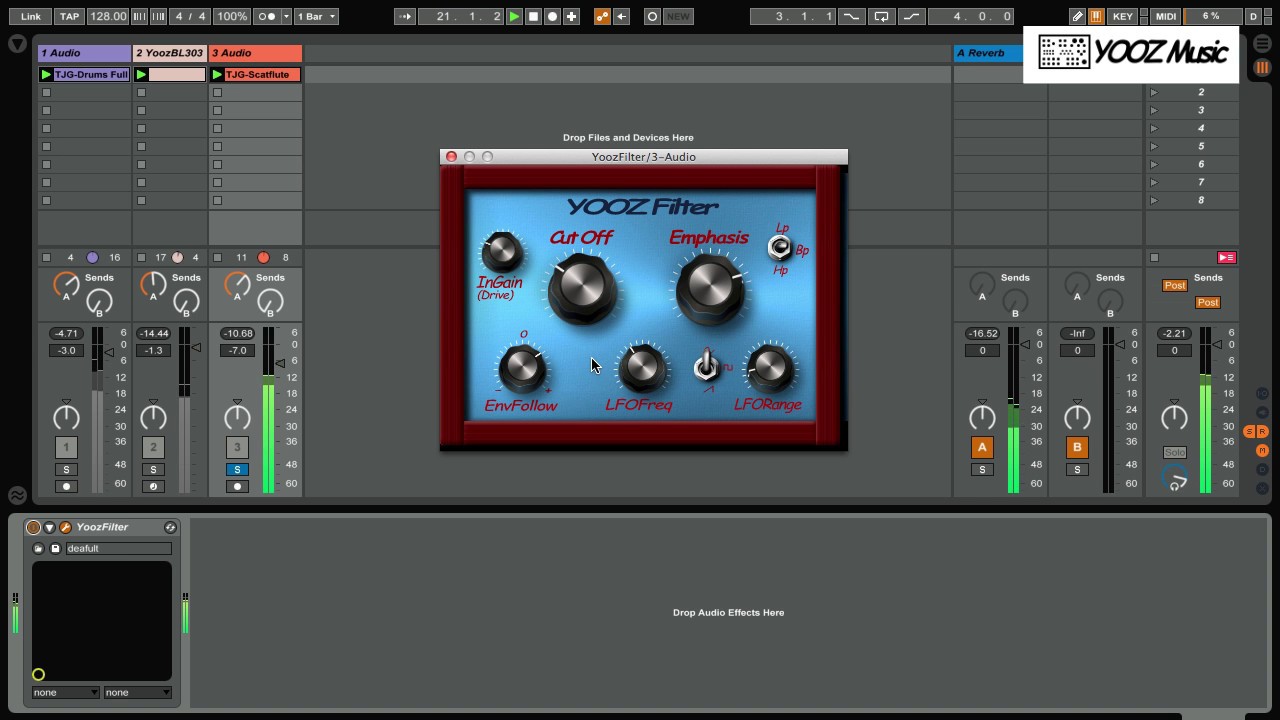The width and height of the screenshot is (1280, 720).
Task: Click the Master volume fader handle
Action: [x=1219, y=344]
